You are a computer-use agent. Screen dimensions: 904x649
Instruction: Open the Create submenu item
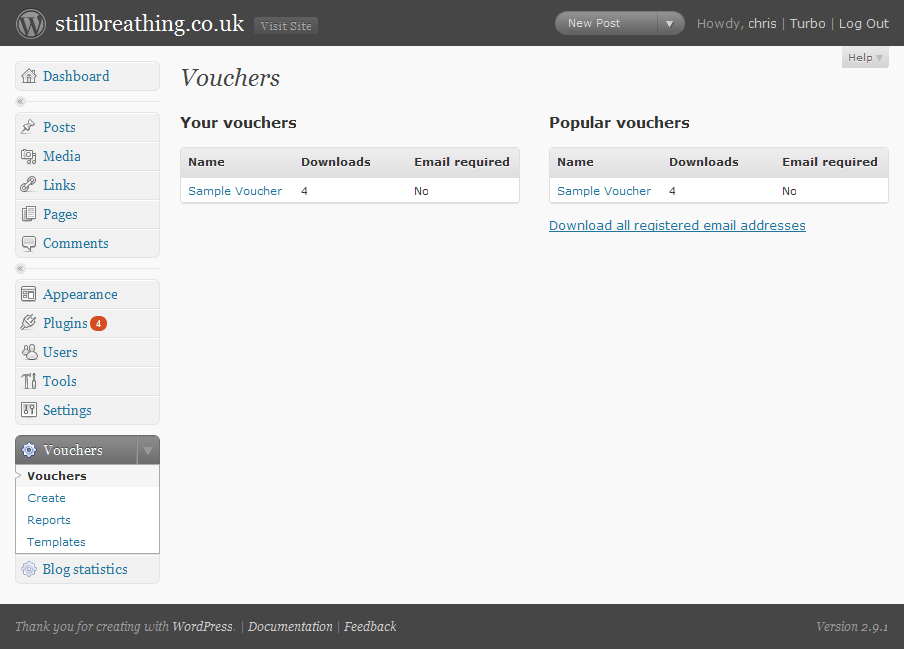[x=47, y=498]
